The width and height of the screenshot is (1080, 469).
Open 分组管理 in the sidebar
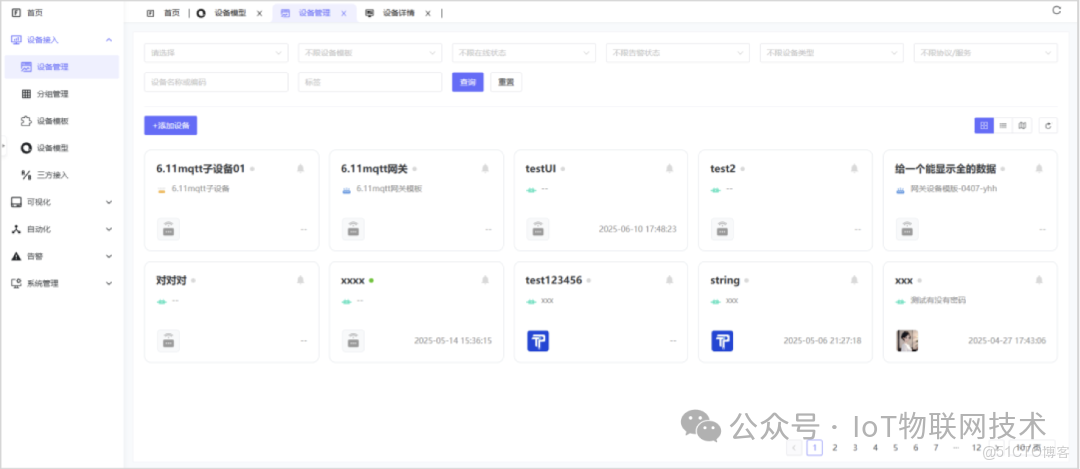coord(62,94)
